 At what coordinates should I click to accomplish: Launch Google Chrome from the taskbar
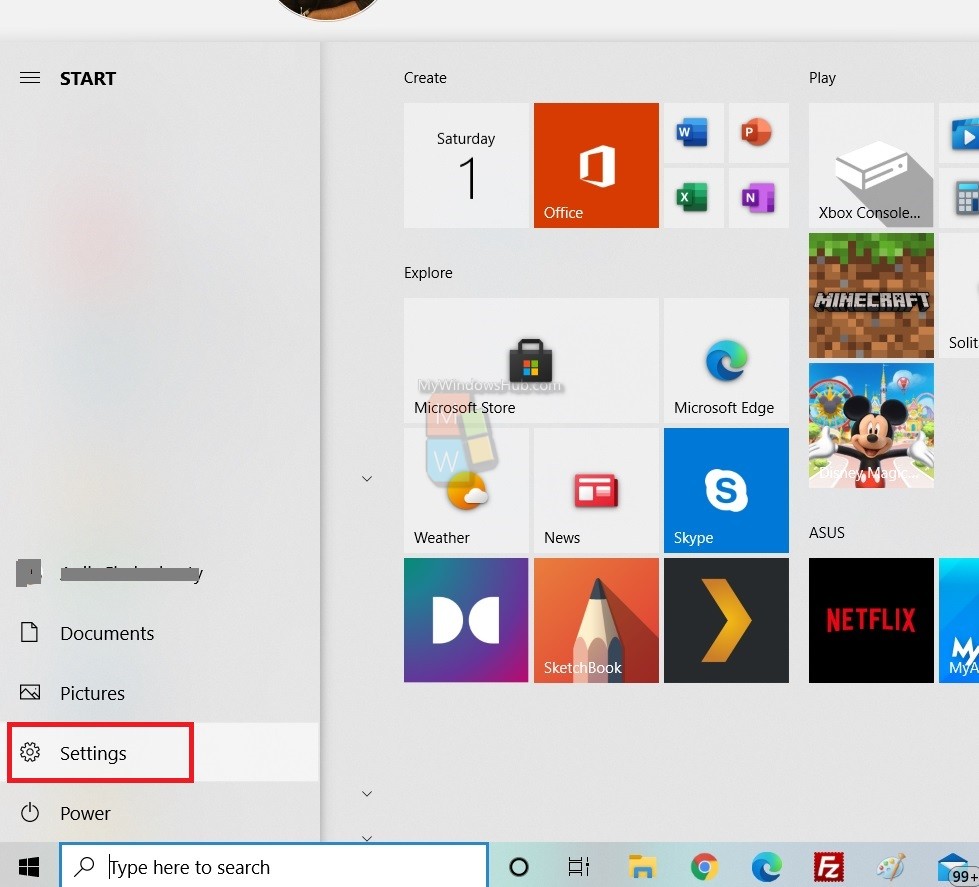[x=704, y=866]
